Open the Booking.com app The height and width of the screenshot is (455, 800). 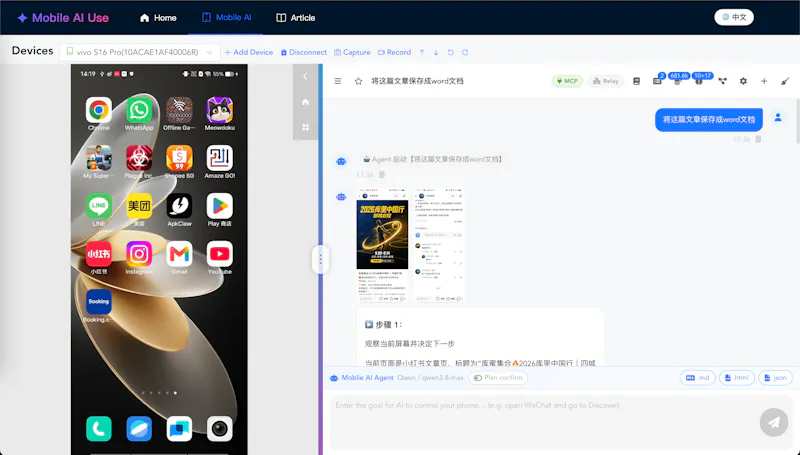coord(98,301)
